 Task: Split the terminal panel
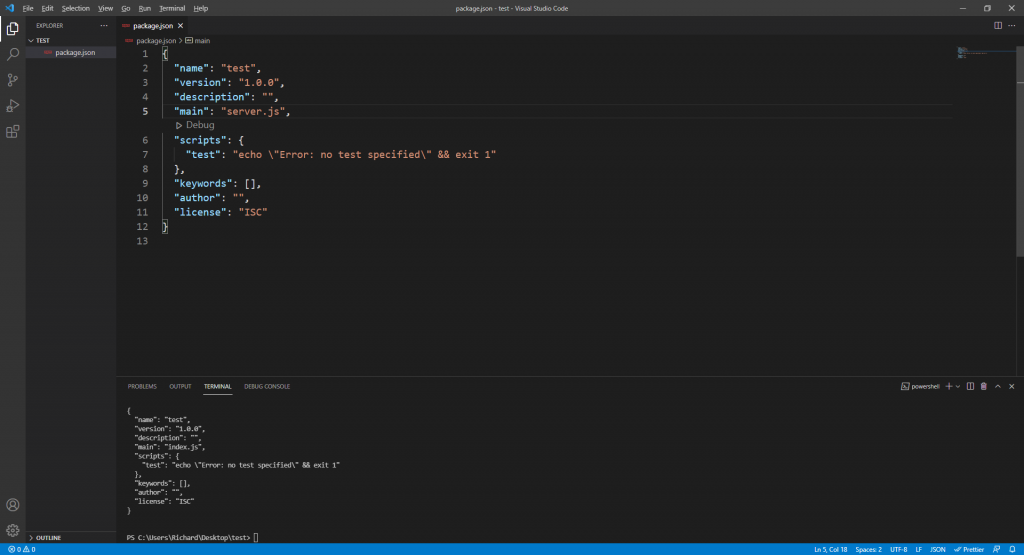[970, 387]
